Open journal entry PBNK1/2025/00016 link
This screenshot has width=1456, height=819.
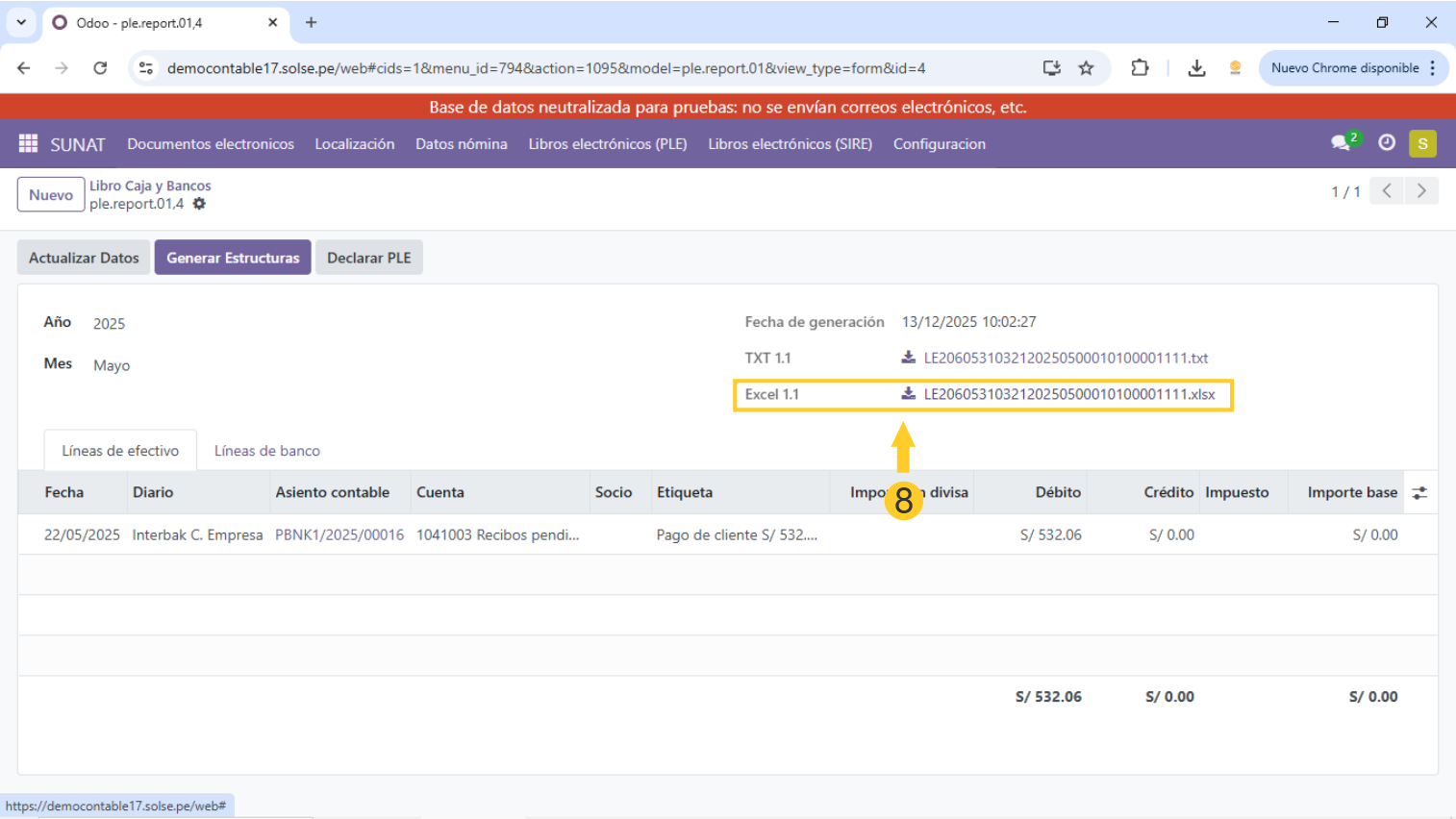339,535
